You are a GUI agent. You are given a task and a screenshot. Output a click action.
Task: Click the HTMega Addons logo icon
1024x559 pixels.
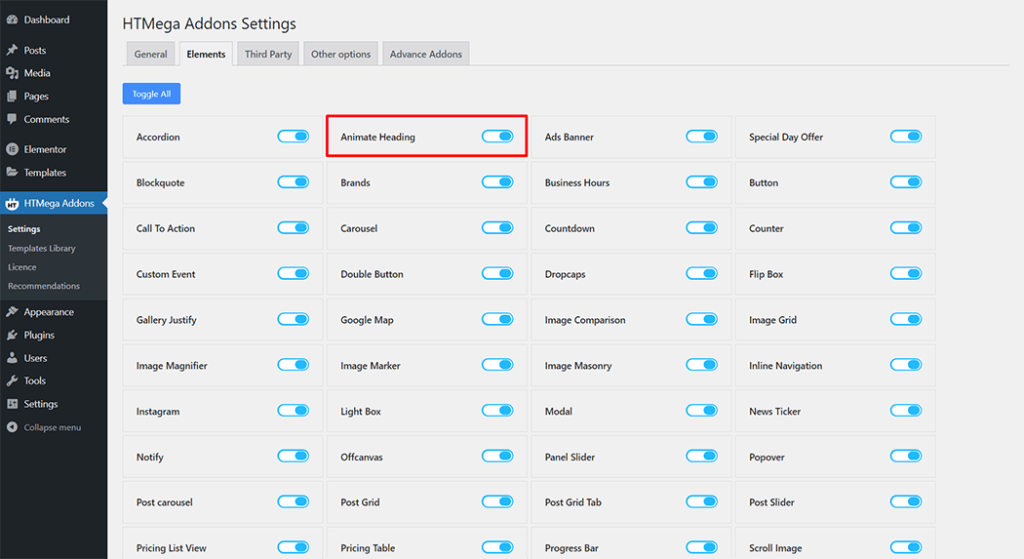click(12, 204)
